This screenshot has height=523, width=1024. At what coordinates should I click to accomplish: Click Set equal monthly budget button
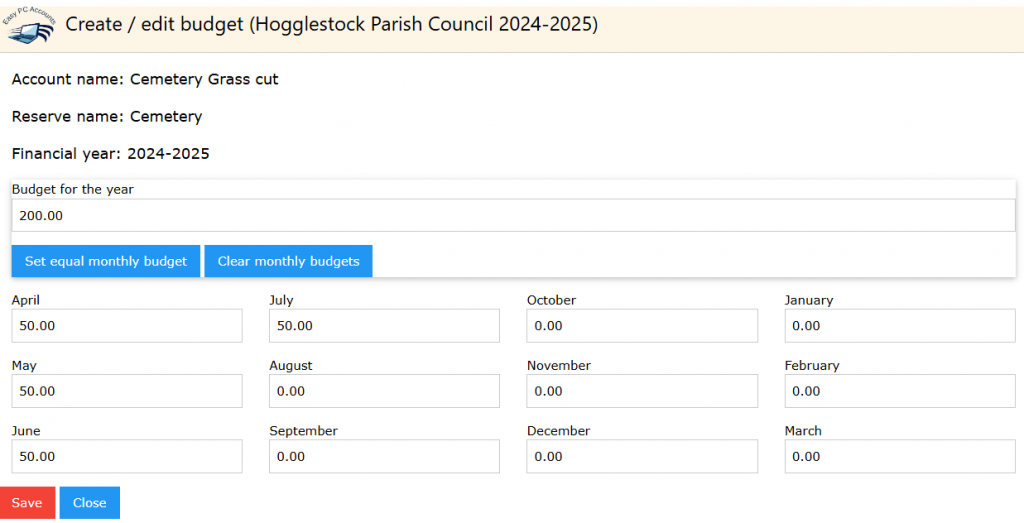(106, 261)
